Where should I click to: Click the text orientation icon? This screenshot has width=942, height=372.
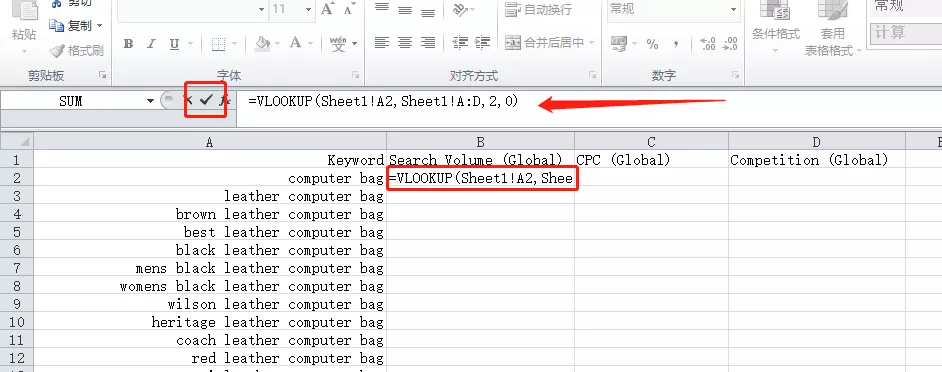[461, 9]
